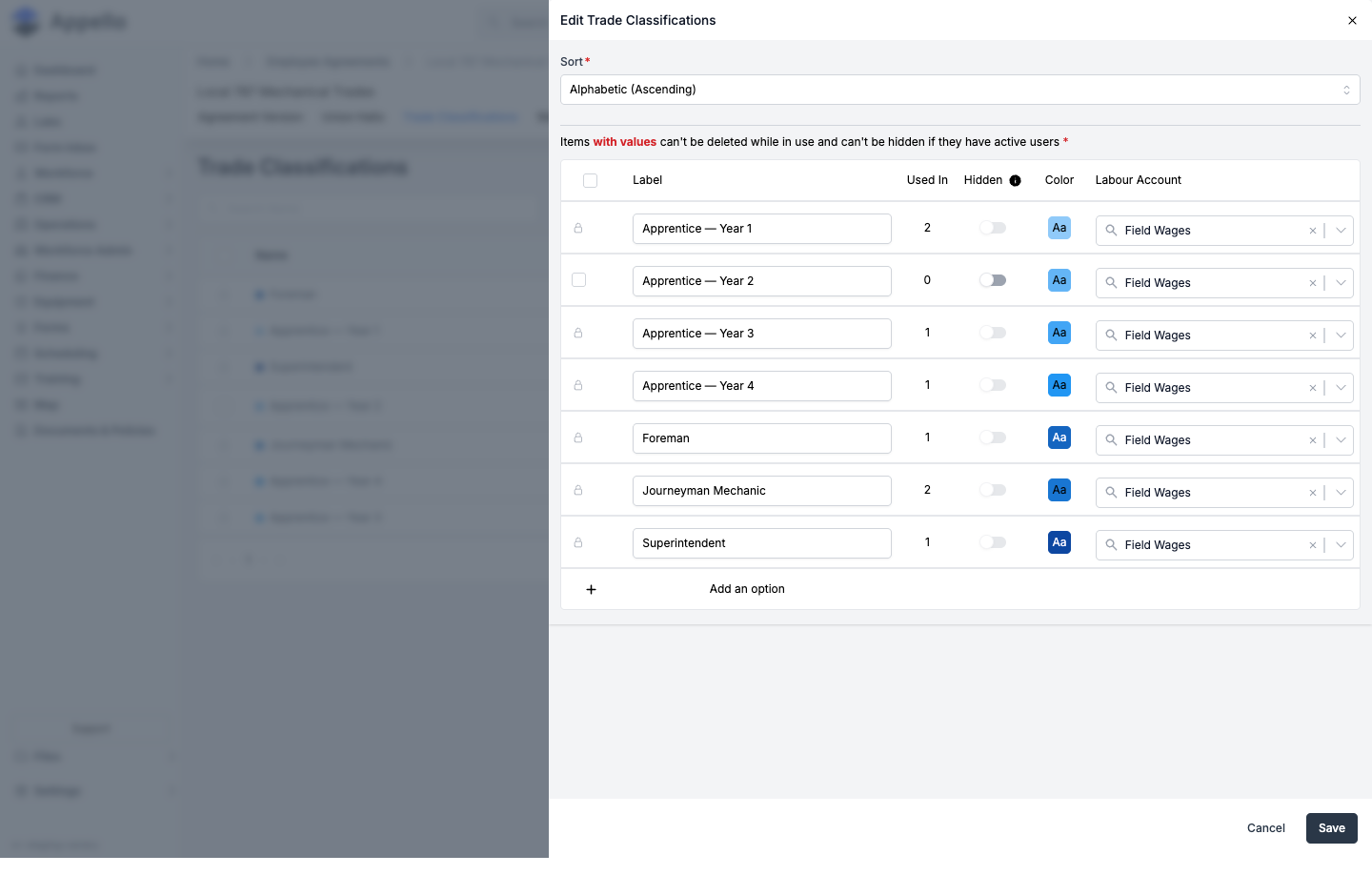Clear Labour Account for Apprentice — Year 4

(x=1313, y=388)
